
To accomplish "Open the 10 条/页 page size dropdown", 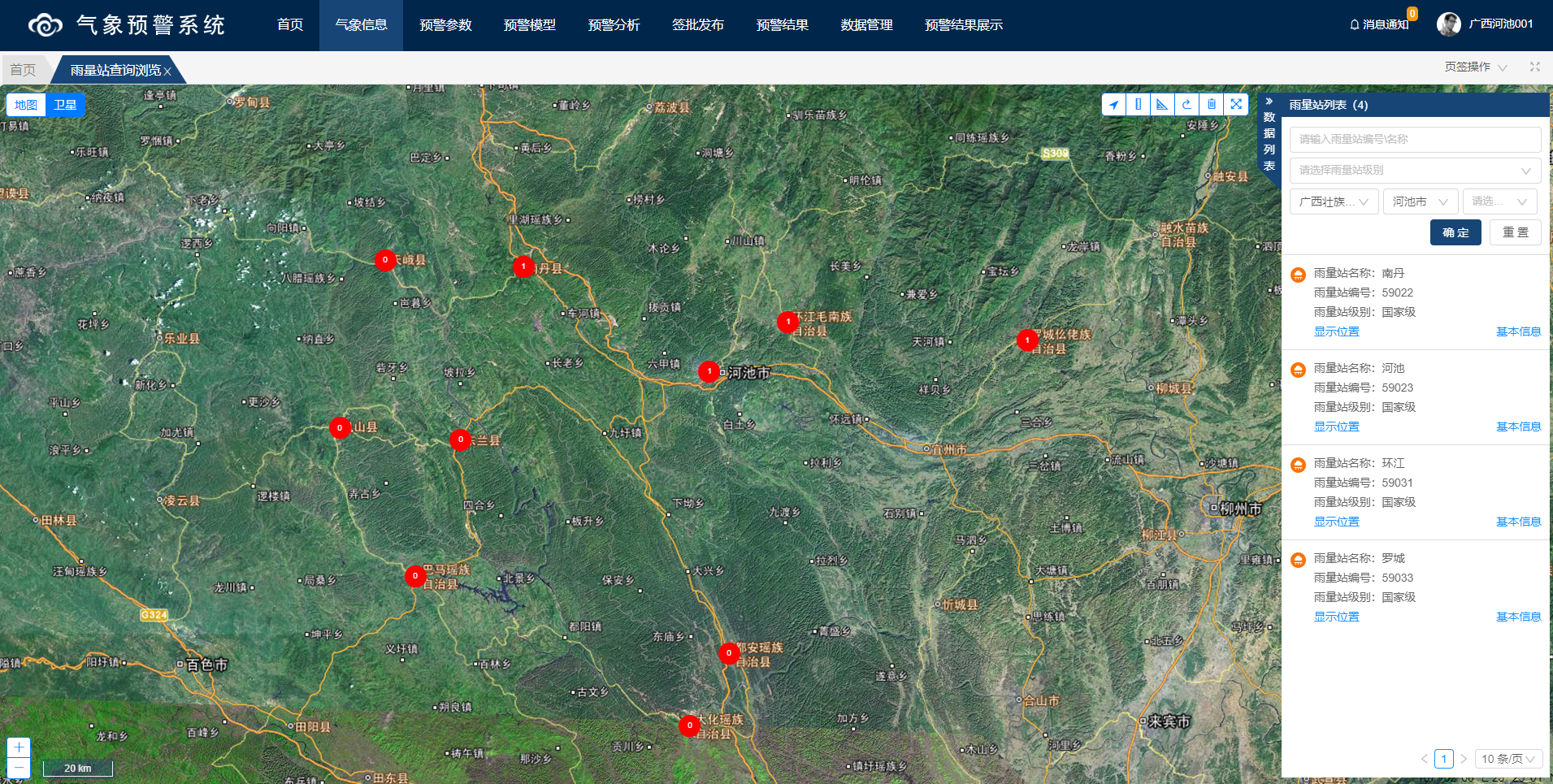I will (1508, 759).
